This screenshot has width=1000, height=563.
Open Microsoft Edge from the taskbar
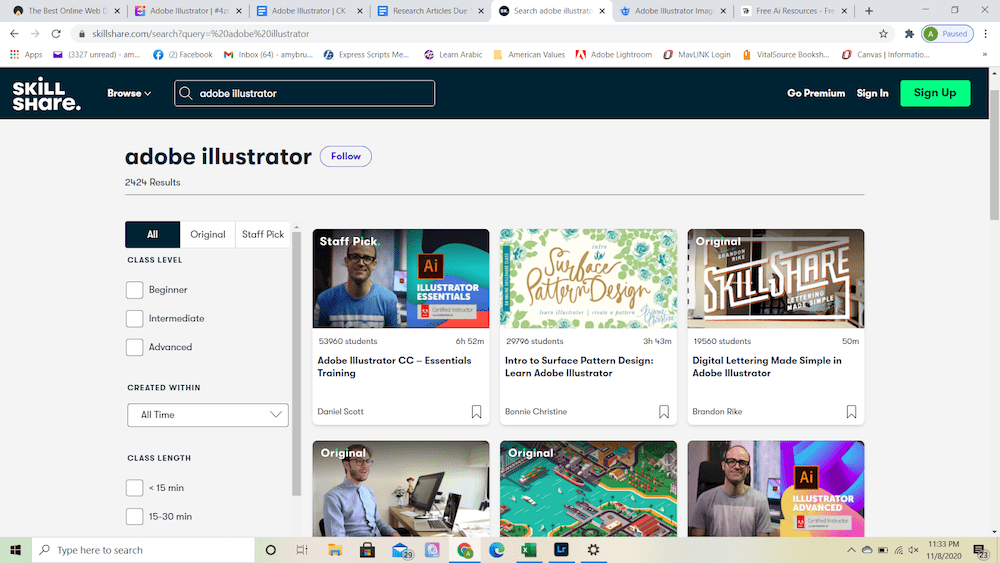point(496,550)
